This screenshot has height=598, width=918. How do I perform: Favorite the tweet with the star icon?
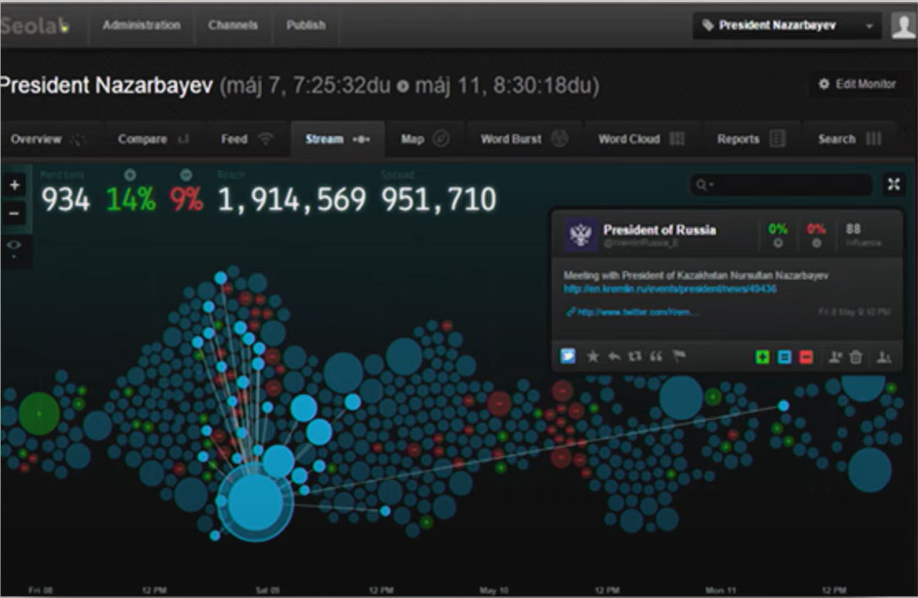point(593,356)
